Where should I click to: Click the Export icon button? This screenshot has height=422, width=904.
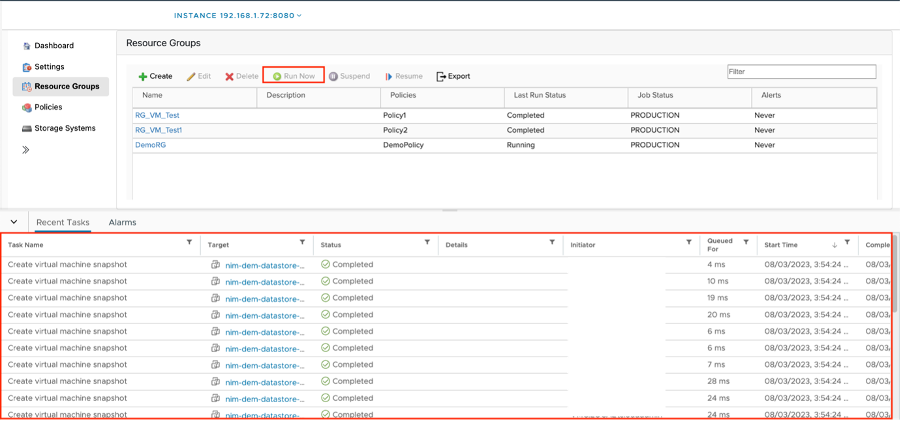pos(441,76)
